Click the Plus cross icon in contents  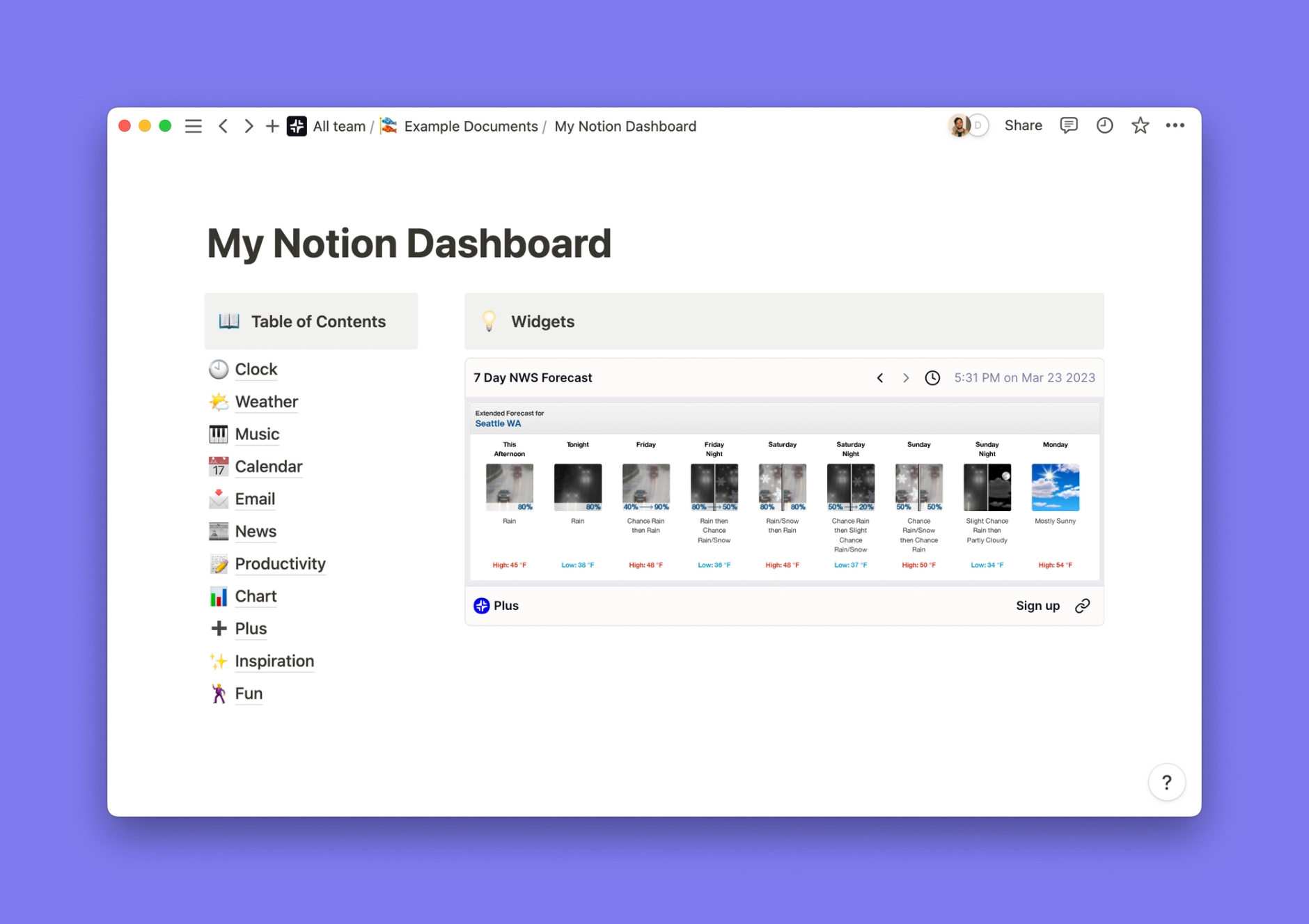219,629
